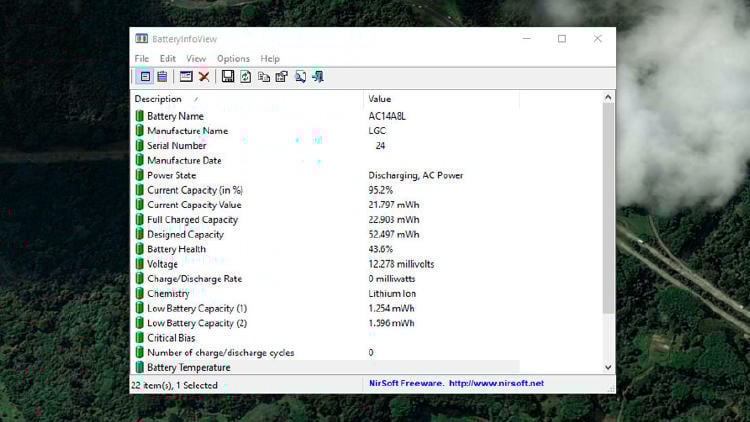The width and height of the screenshot is (750, 422).
Task: Switch to battery log view icon
Action: [162, 77]
